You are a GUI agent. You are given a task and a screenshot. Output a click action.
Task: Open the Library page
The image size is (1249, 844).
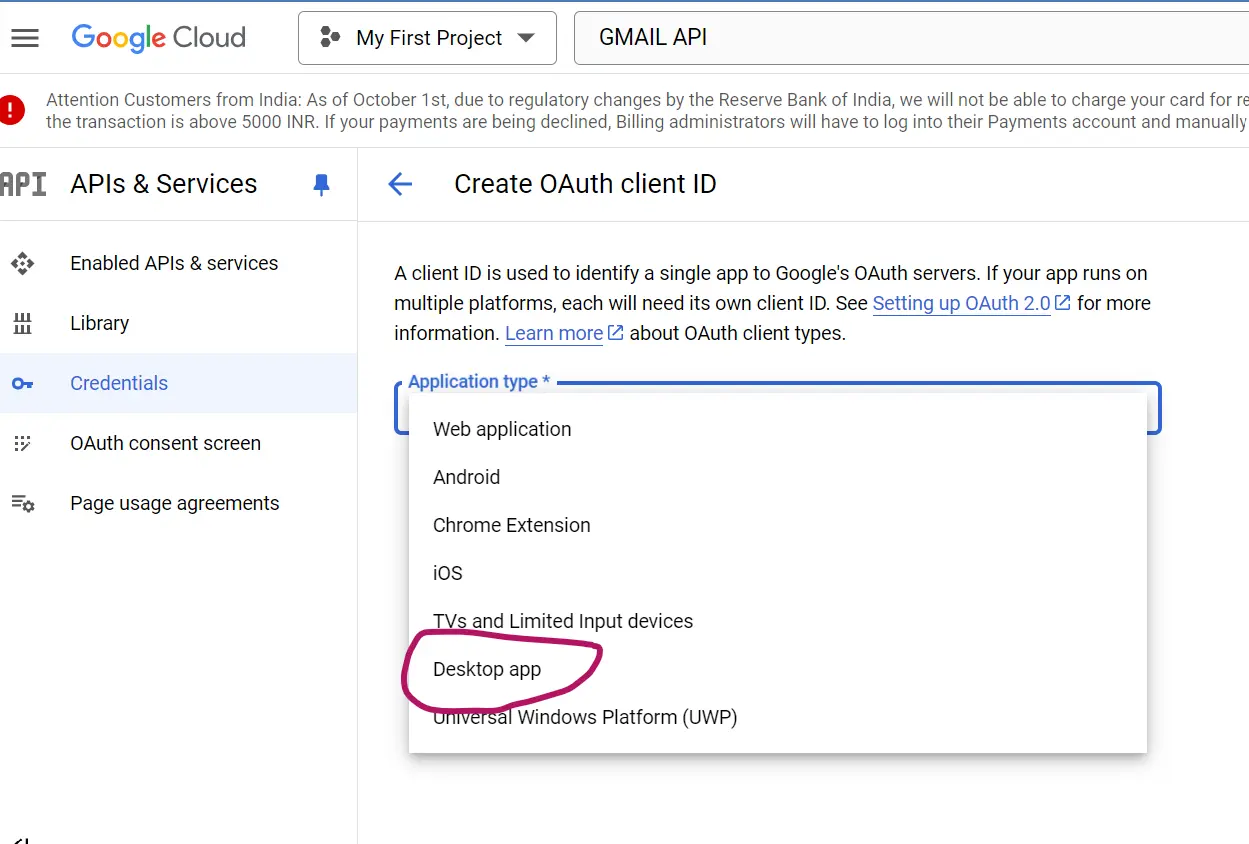pyautogui.click(x=178, y=323)
